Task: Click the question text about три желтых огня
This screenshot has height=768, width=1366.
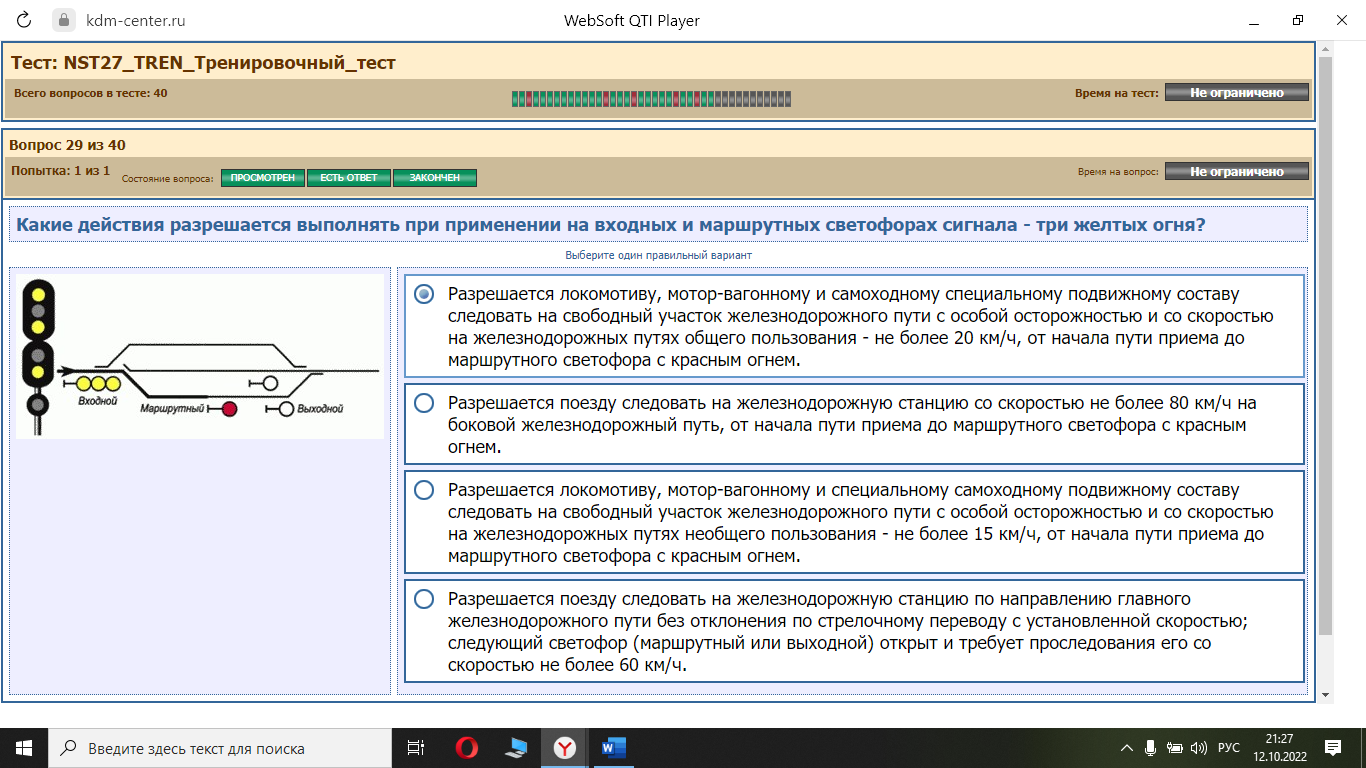Action: click(x=611, y=224)
